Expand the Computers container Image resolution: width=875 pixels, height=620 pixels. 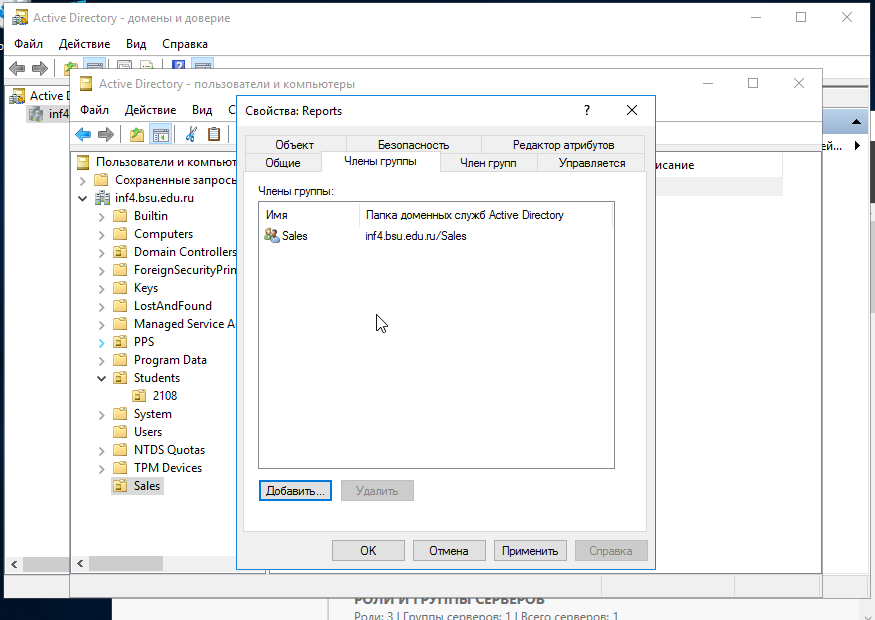click(x=101, y=234)
